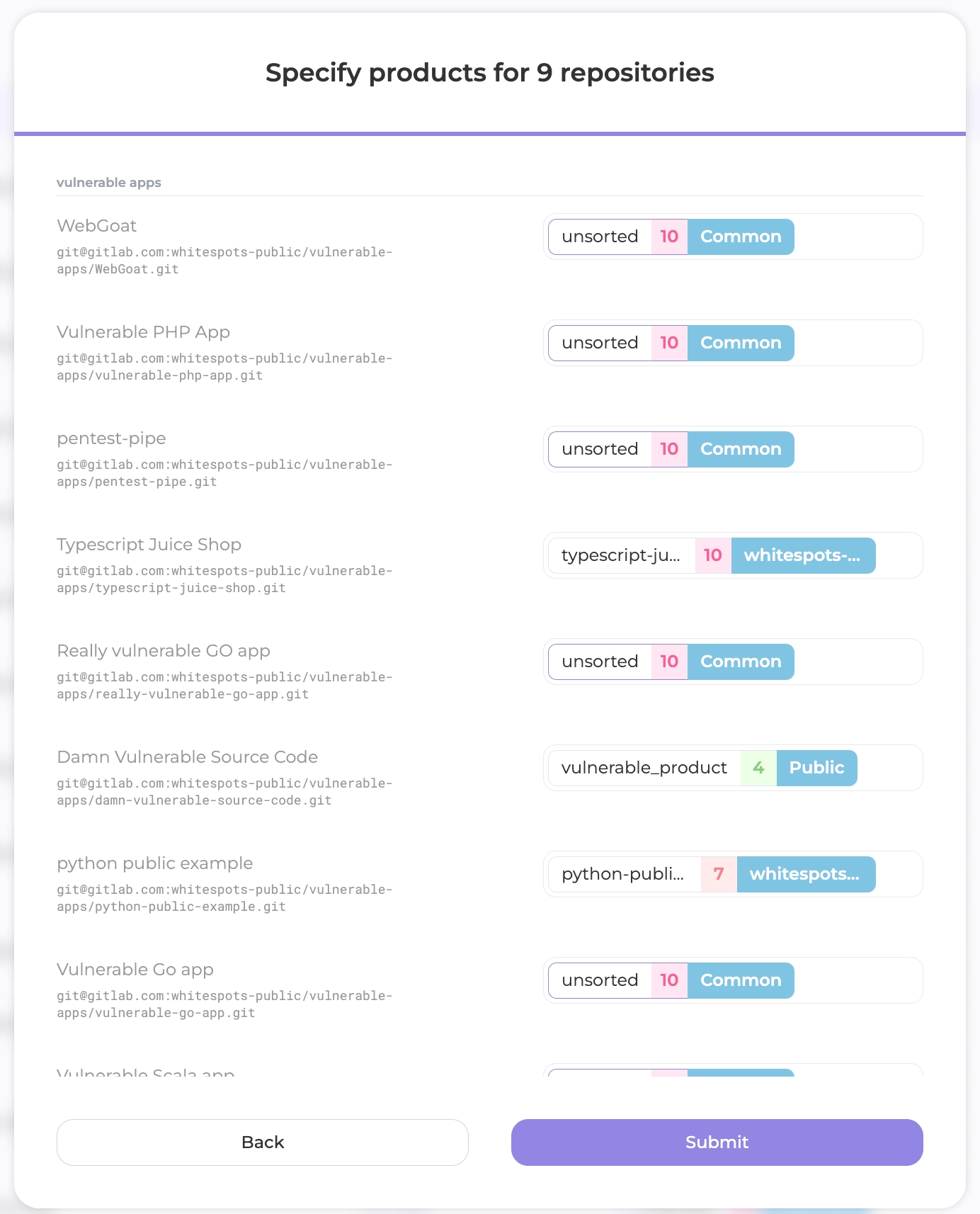Click the score badge showing 7
The width and height of the screenshot is (980, 1214).
click(719, 874)
